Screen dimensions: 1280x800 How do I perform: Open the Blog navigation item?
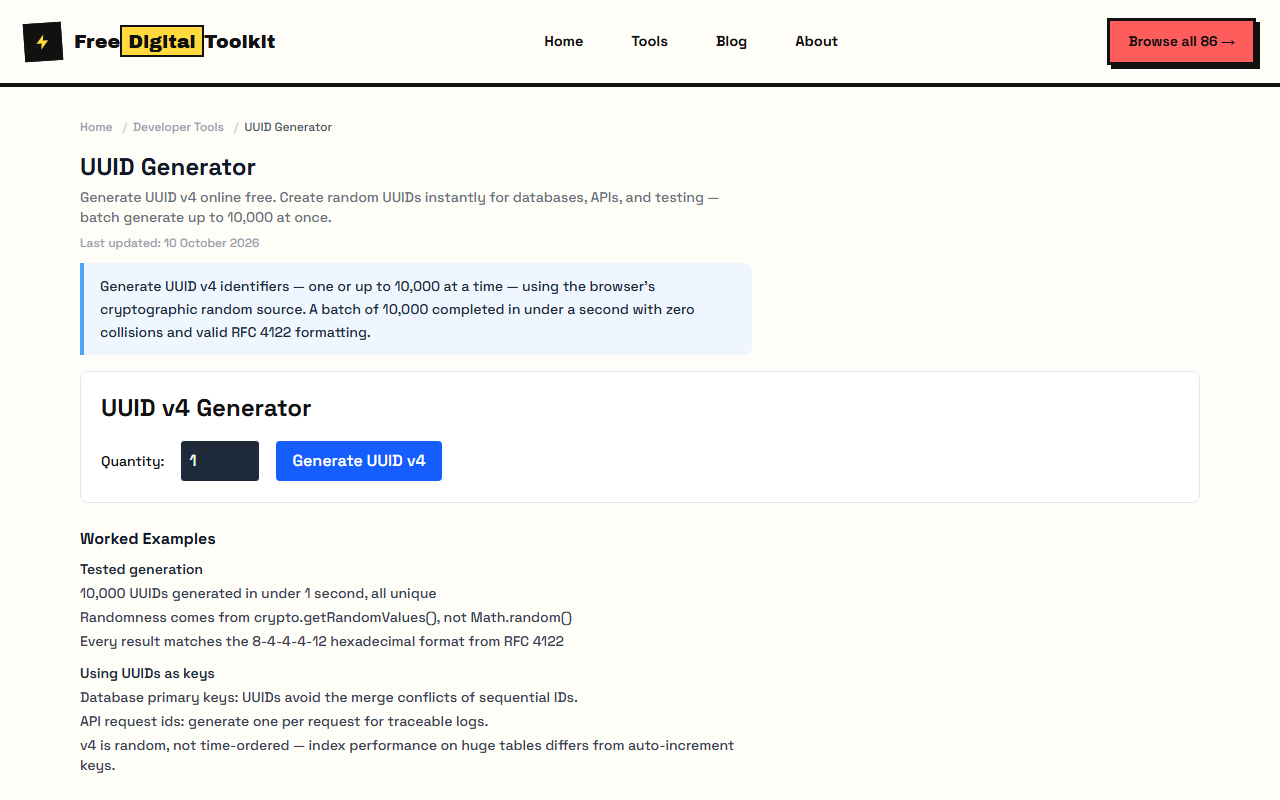pos(732,42)
